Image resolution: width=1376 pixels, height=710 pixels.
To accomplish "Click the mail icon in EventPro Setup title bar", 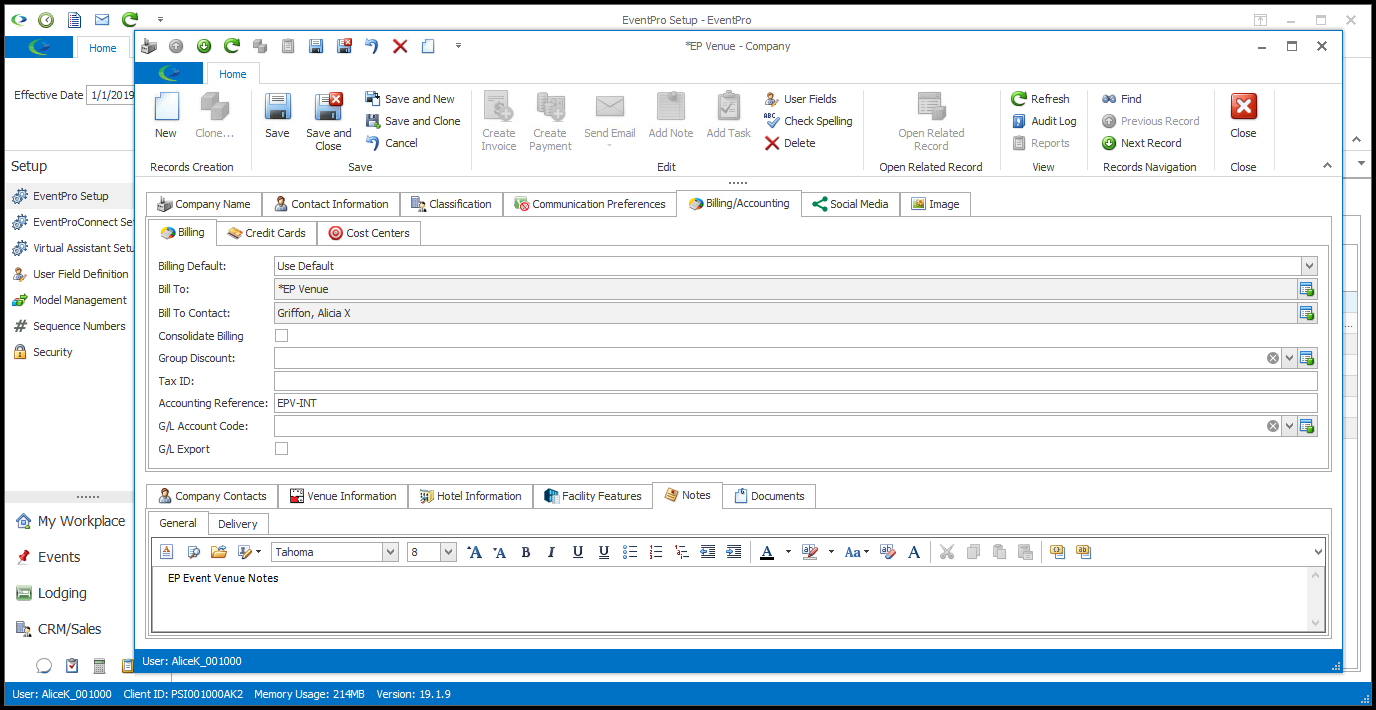I will pos(102,20).
